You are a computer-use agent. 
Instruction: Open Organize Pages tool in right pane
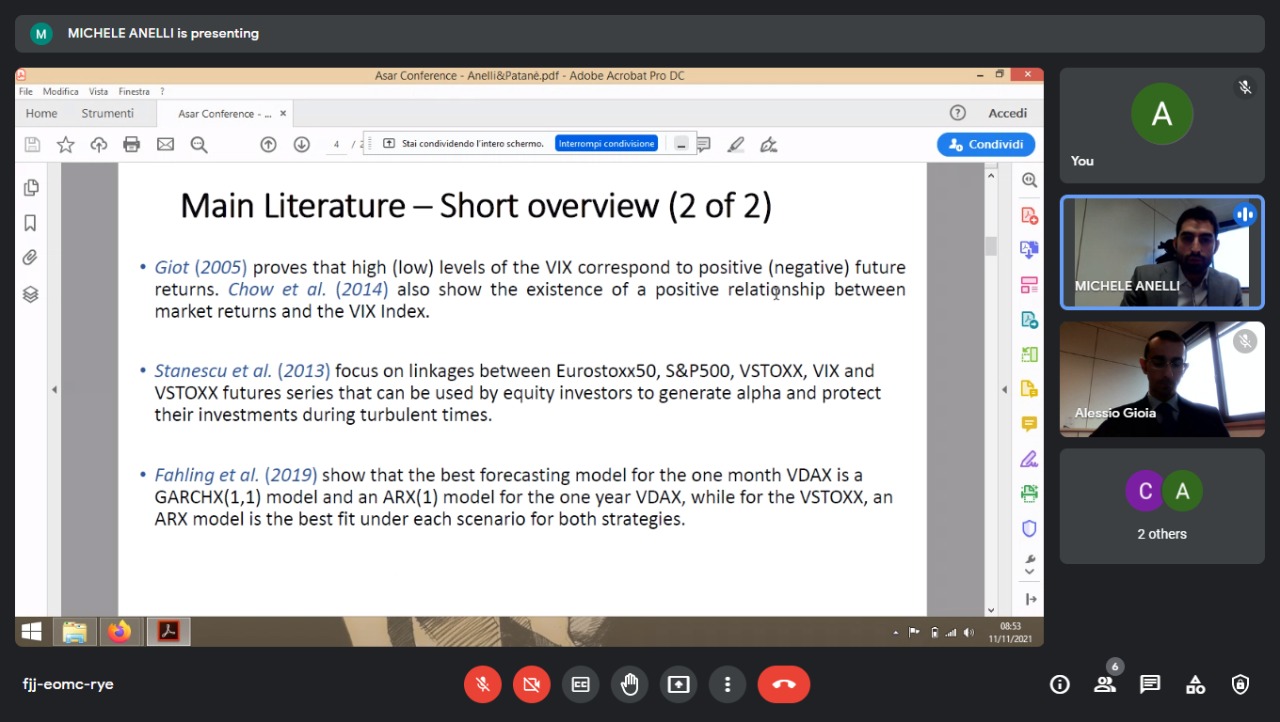click(1029, 285)
